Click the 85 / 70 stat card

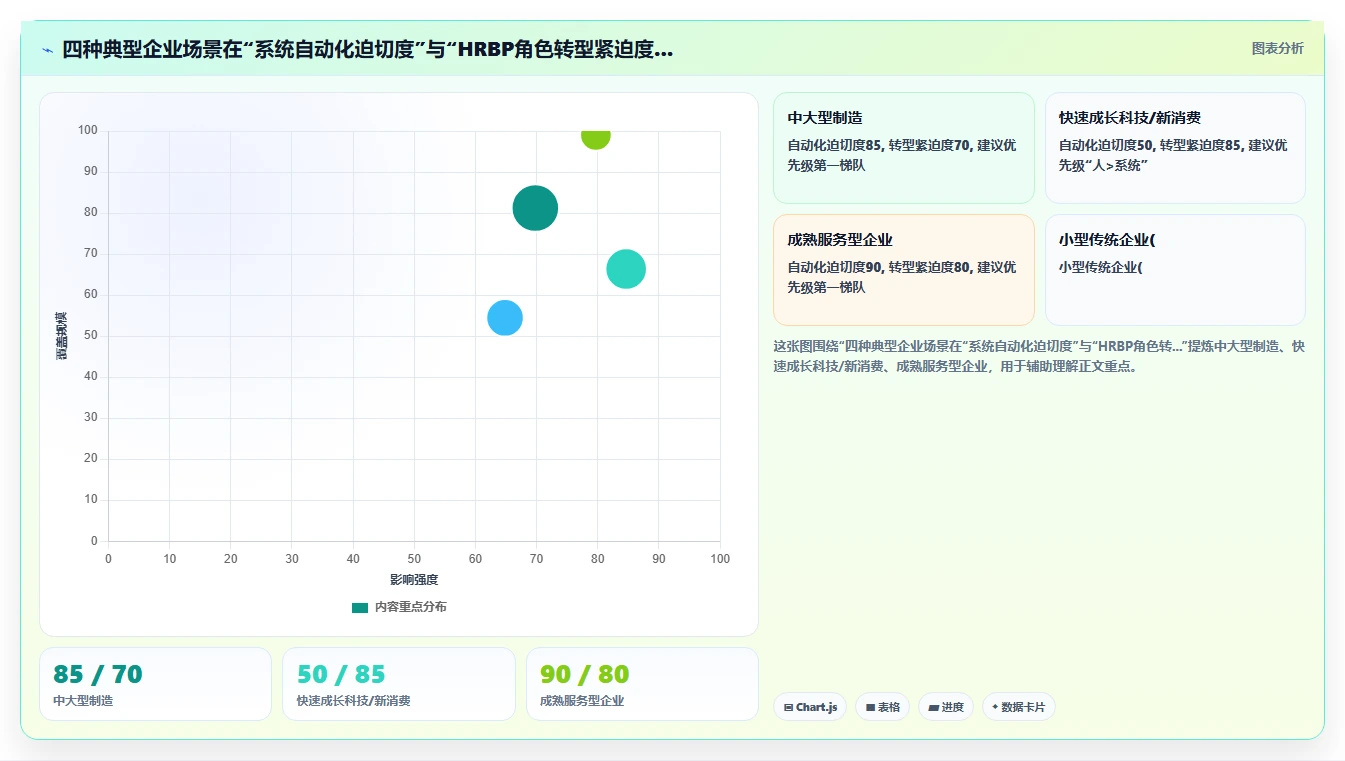point(155,684)
